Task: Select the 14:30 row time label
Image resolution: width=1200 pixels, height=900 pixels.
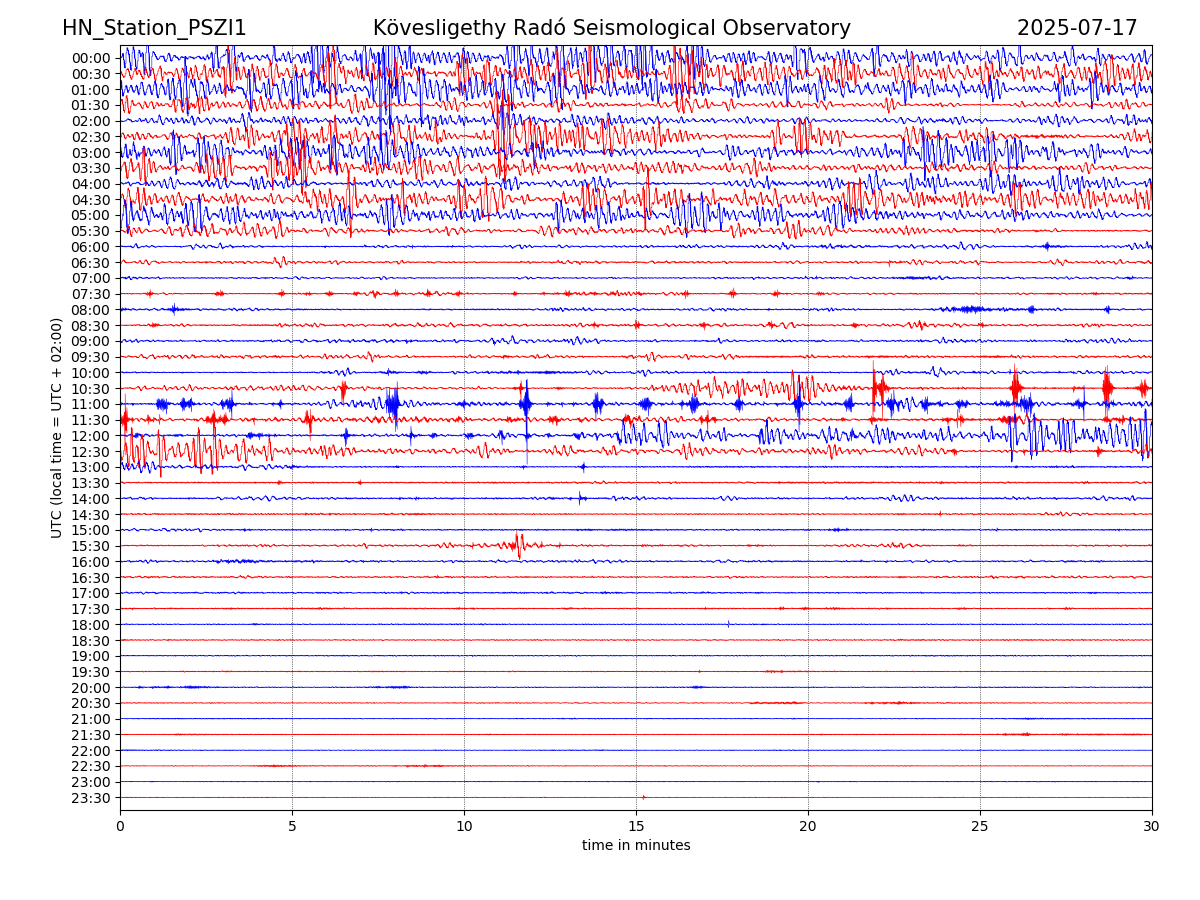Action: point(91,515)
